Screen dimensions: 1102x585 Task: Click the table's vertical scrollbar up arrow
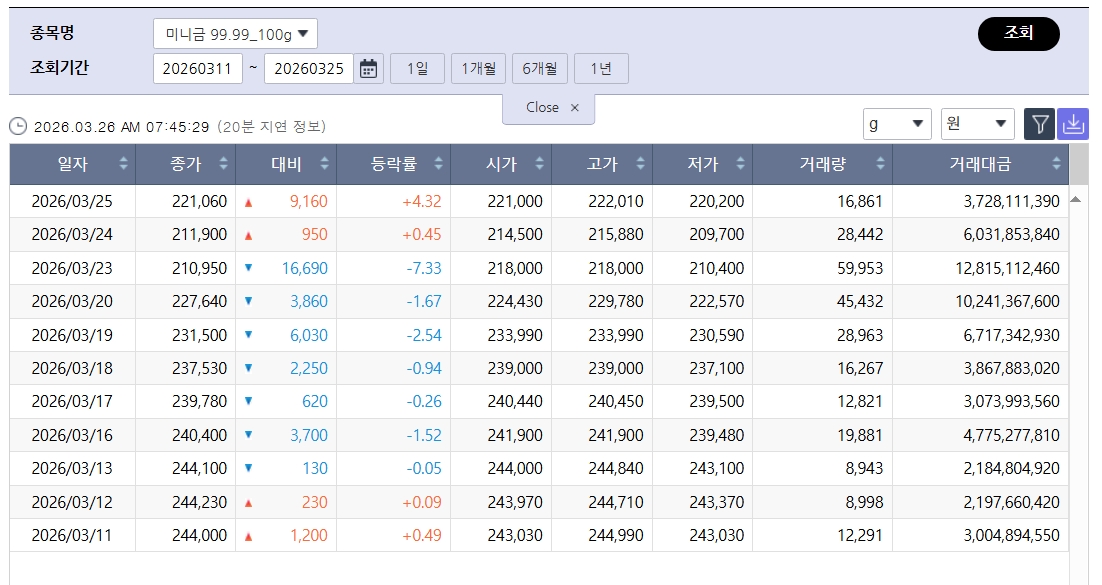[x=1076, y=199]
